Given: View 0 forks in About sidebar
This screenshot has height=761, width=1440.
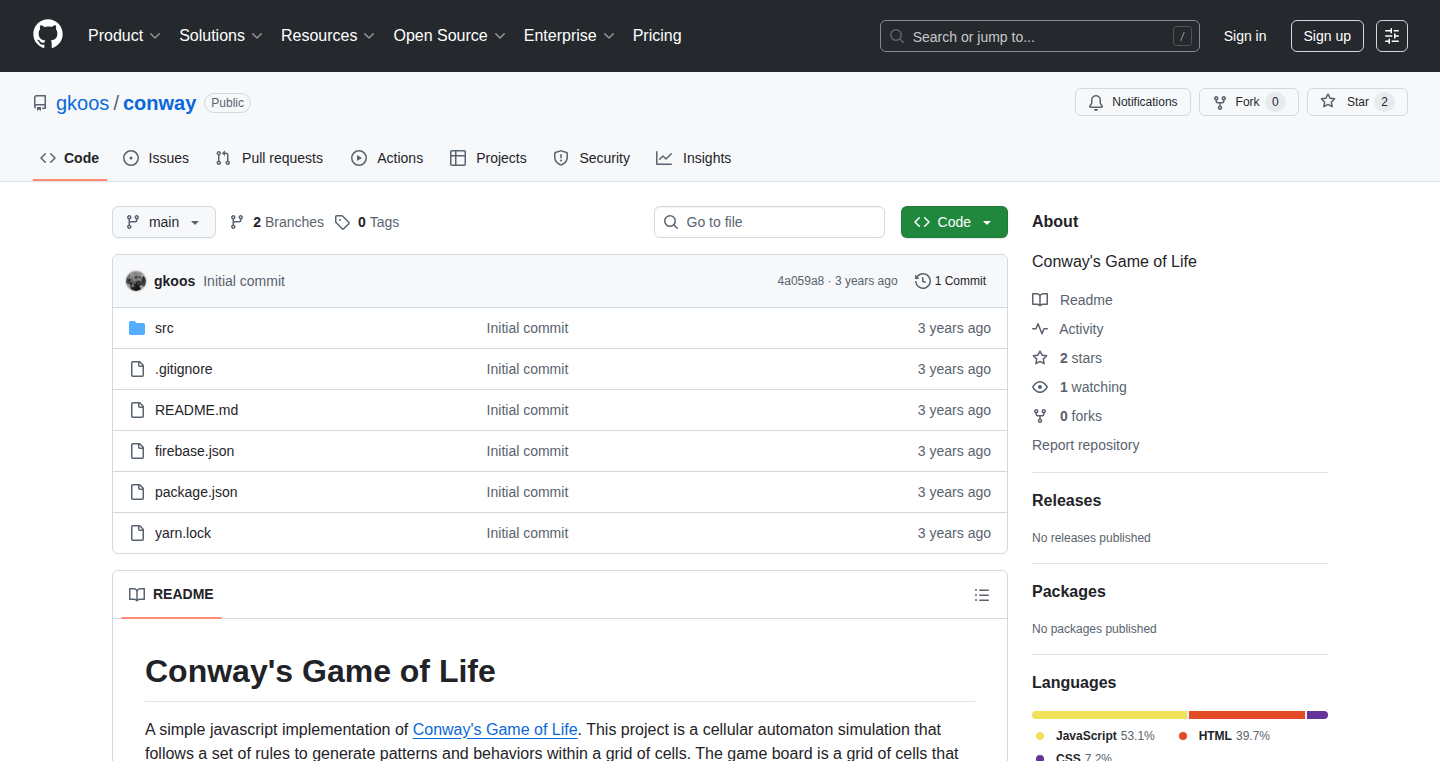Looking at the screenshot, I should (x=1067, y=416).
